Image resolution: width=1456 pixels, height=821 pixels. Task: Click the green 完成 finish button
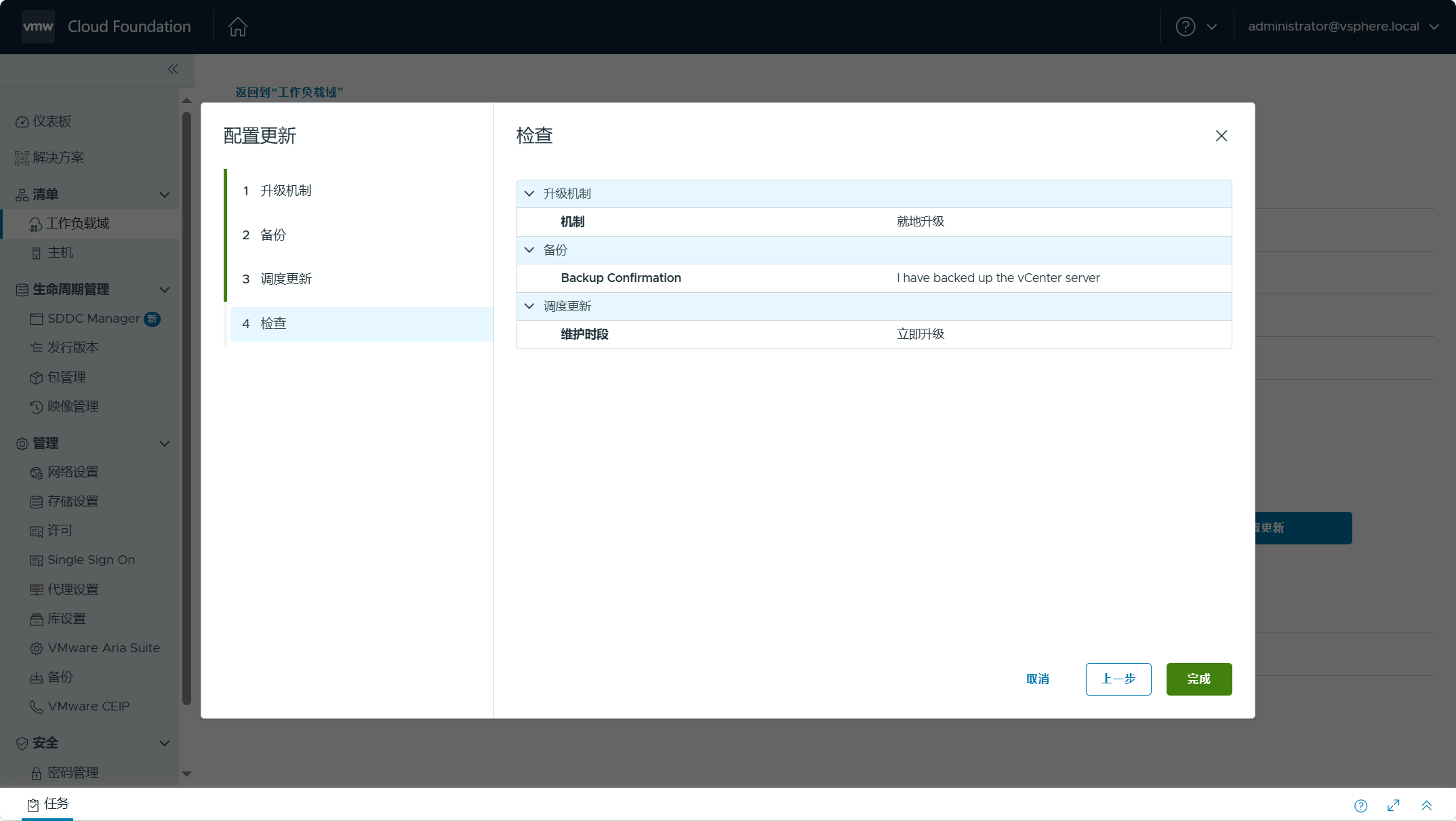[1199, 679]
